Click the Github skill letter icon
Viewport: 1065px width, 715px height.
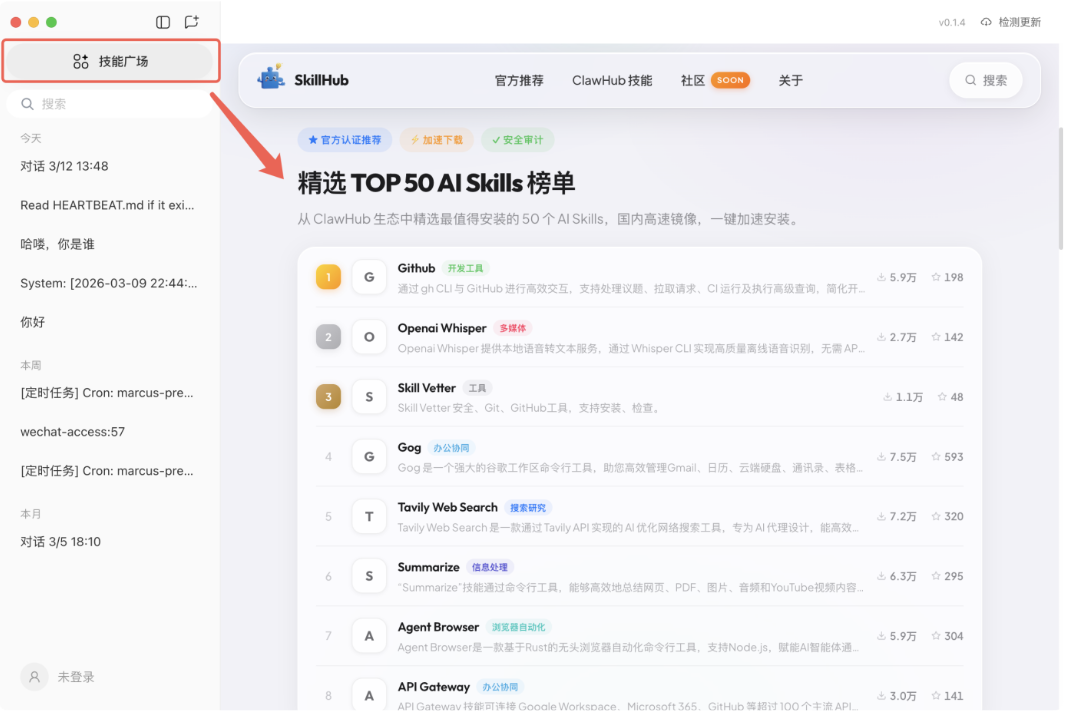[x=369, y=277]
